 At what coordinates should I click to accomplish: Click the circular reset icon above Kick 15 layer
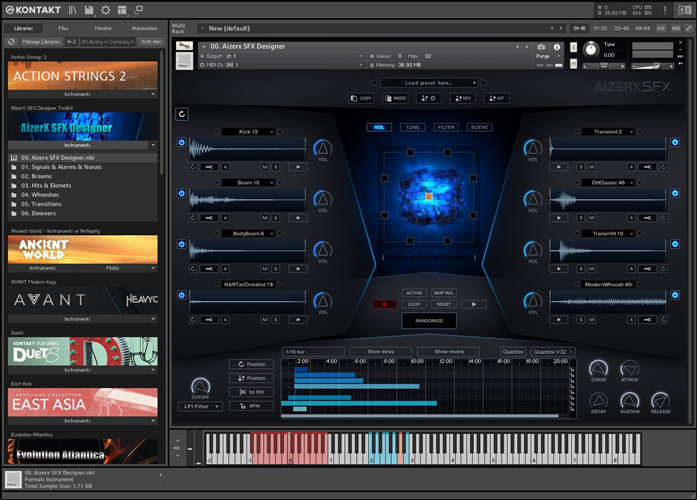182,114
